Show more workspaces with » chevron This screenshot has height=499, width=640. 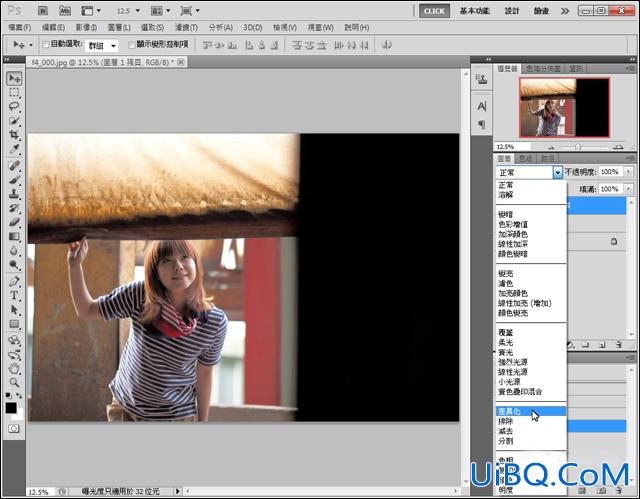(x=565, y=11)
